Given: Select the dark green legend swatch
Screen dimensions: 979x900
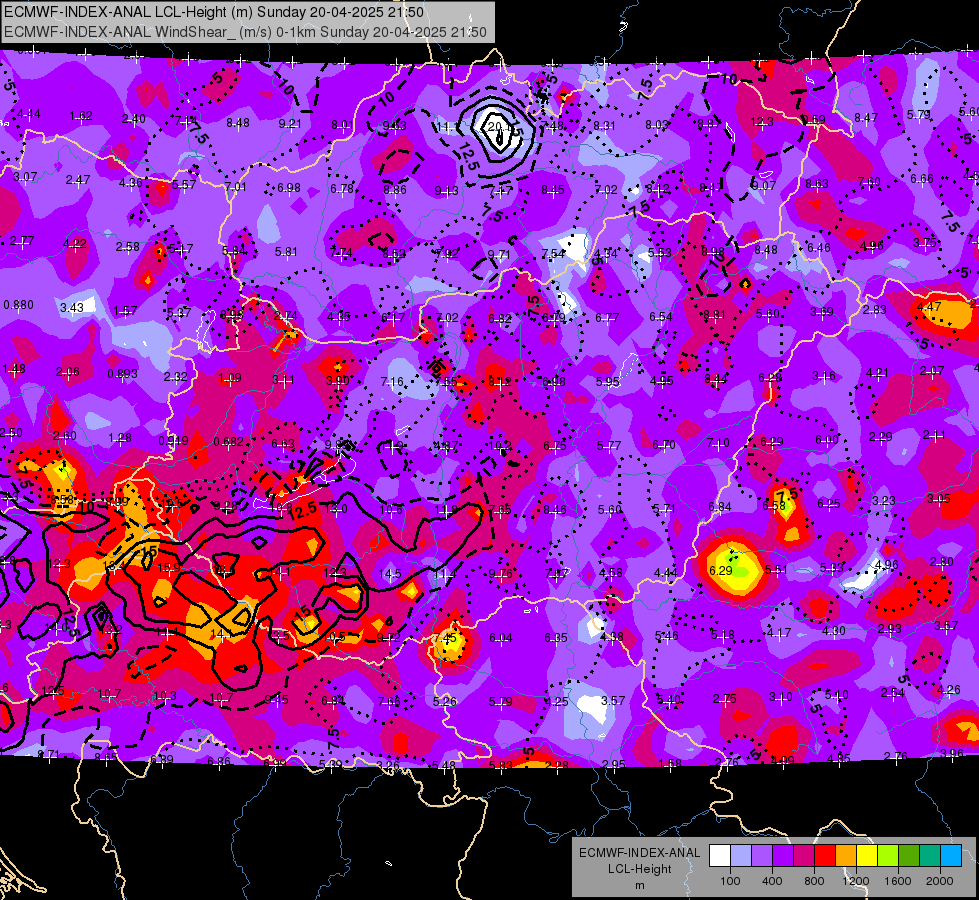Looking at the screenshot, I should tap(909, 856).
